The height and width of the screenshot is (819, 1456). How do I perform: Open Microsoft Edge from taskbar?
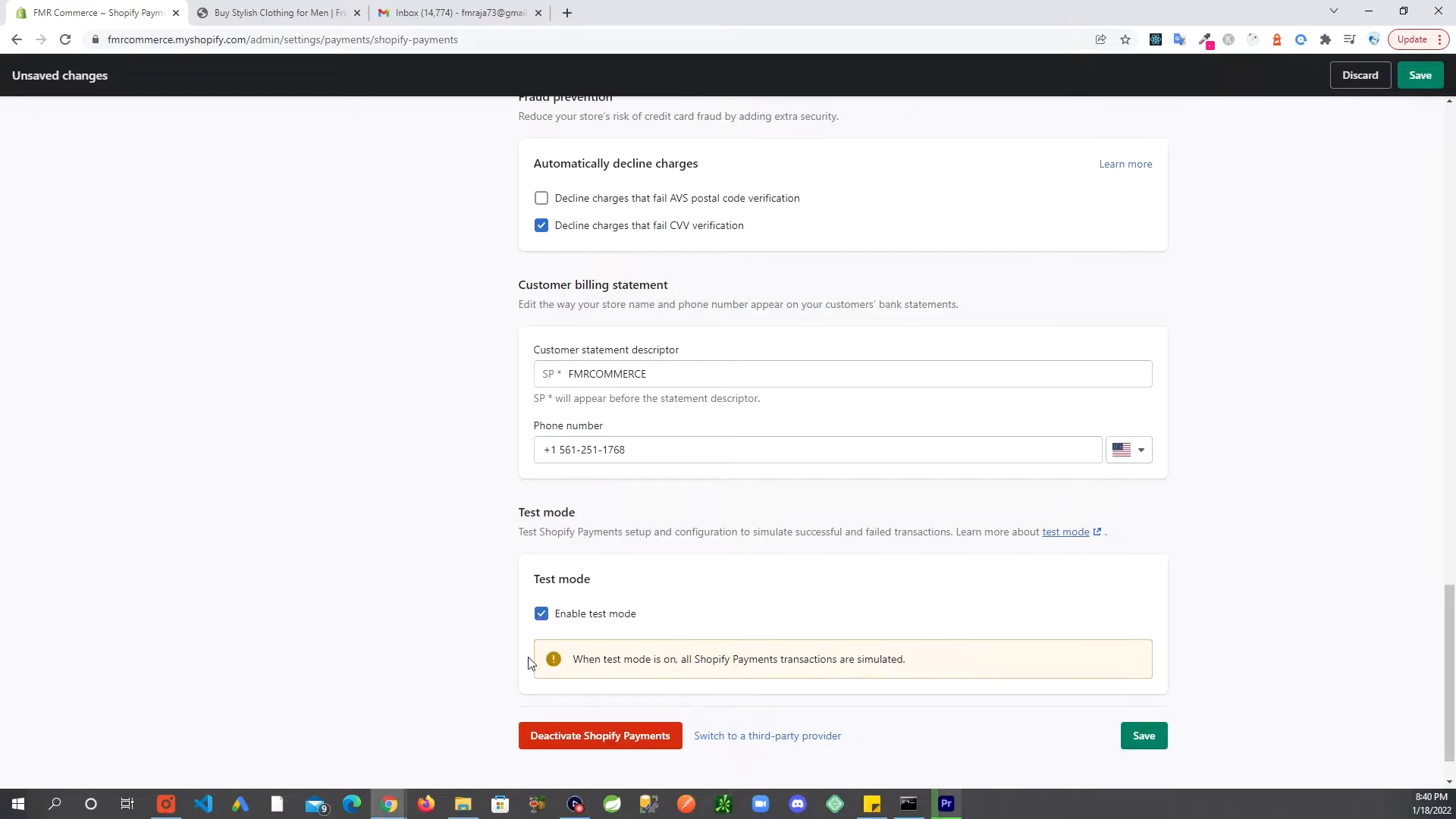coord(352,804)
